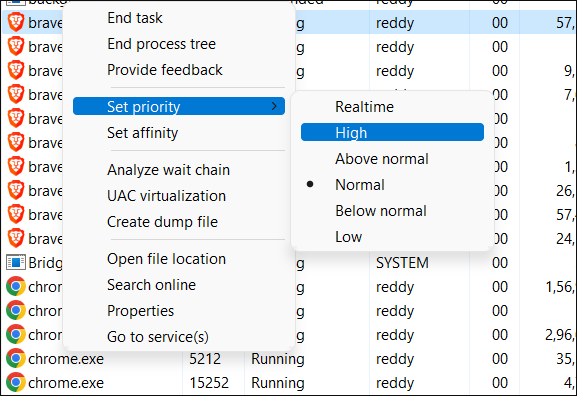This screenshot has height=396, width=577.
Task: Choose End task from context menu
Action: (x=135, y=18)
